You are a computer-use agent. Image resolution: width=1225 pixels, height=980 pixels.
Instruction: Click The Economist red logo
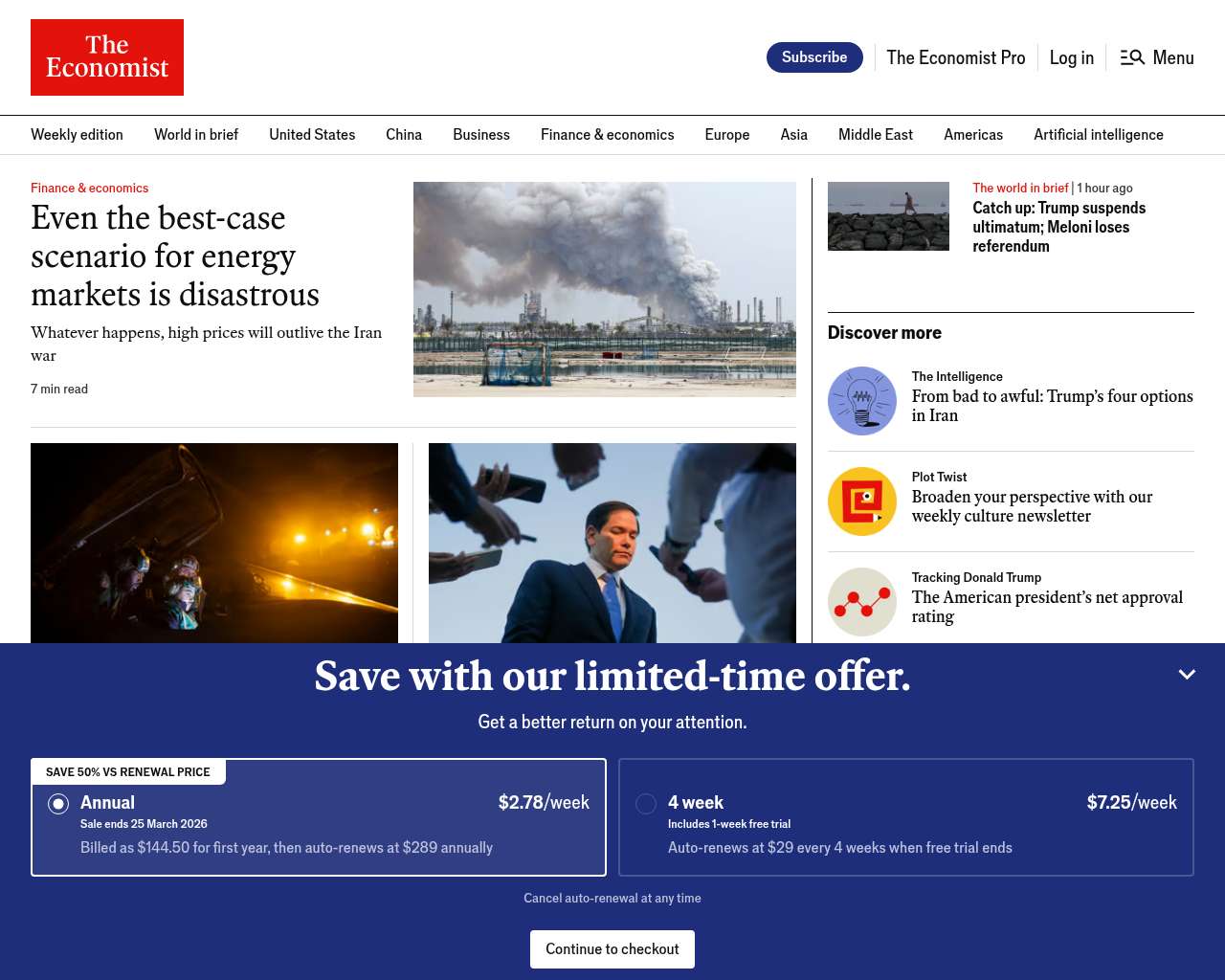107,57
